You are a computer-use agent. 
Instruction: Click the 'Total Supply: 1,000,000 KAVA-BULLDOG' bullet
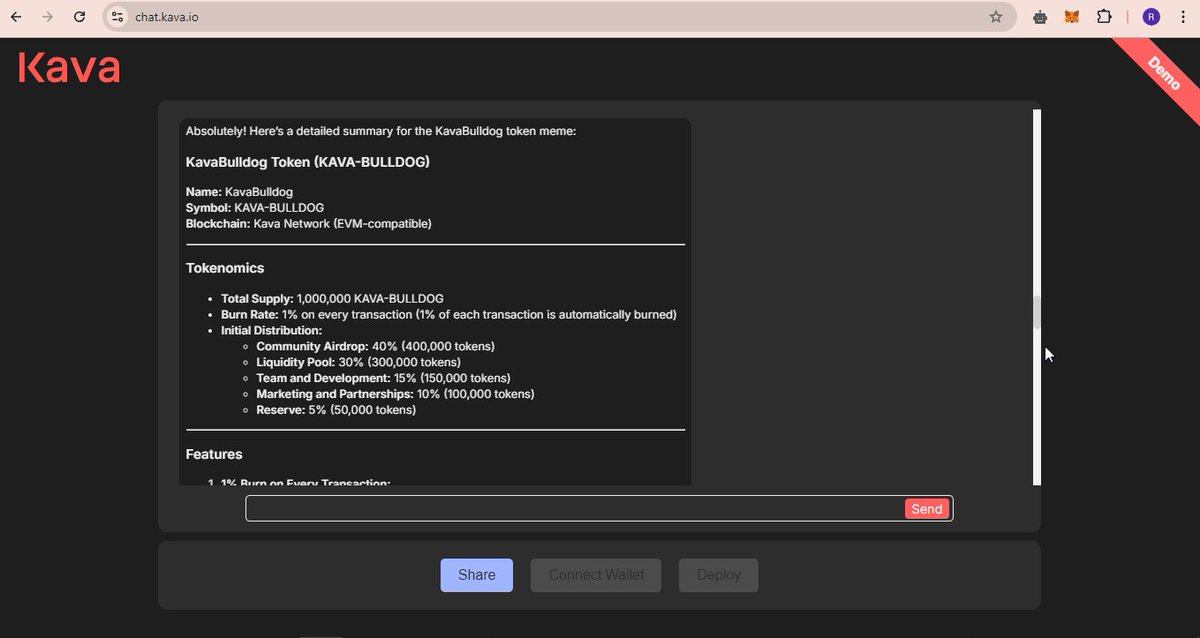coord(332,299)
